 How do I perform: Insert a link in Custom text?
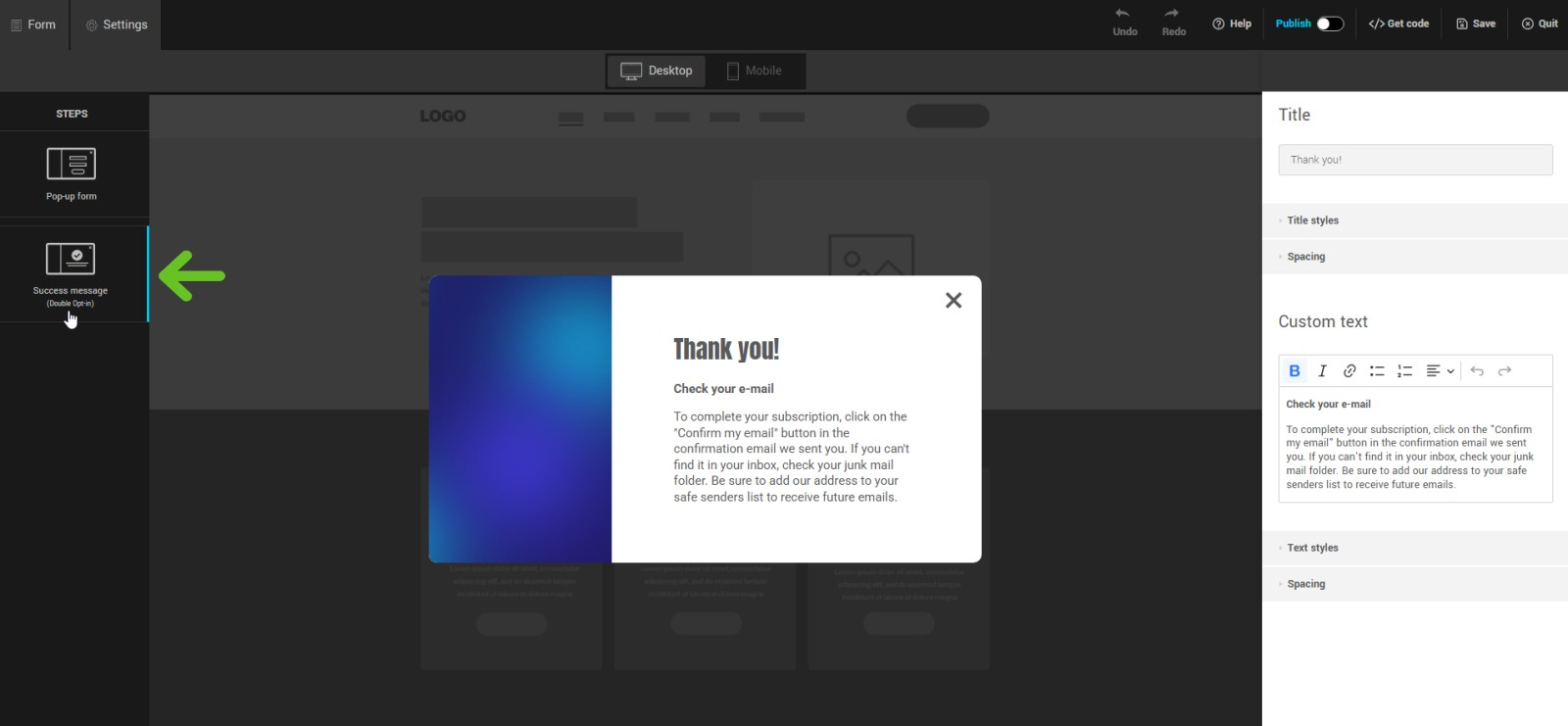(x=1349, y=371)
